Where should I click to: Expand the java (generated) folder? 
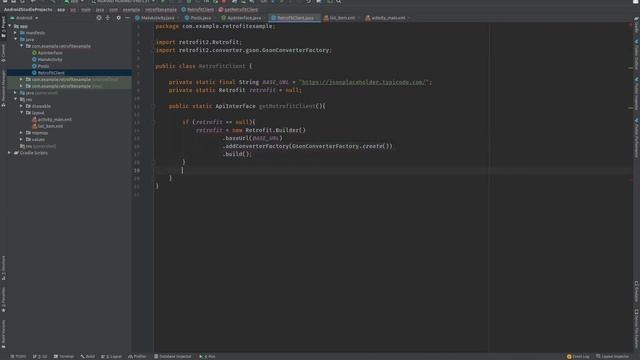coord(16,93)
